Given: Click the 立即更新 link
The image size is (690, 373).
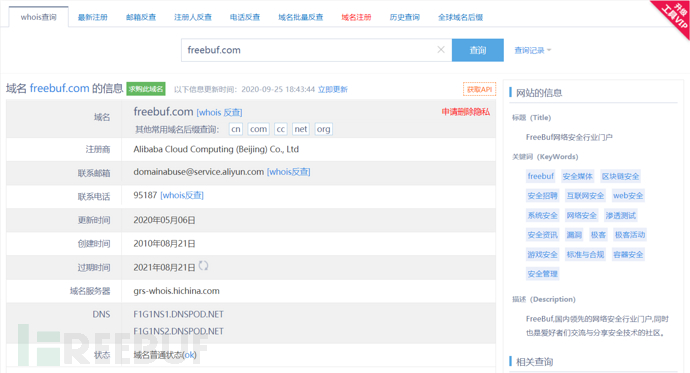Looking at the screenshot, I should coord(333,89).
